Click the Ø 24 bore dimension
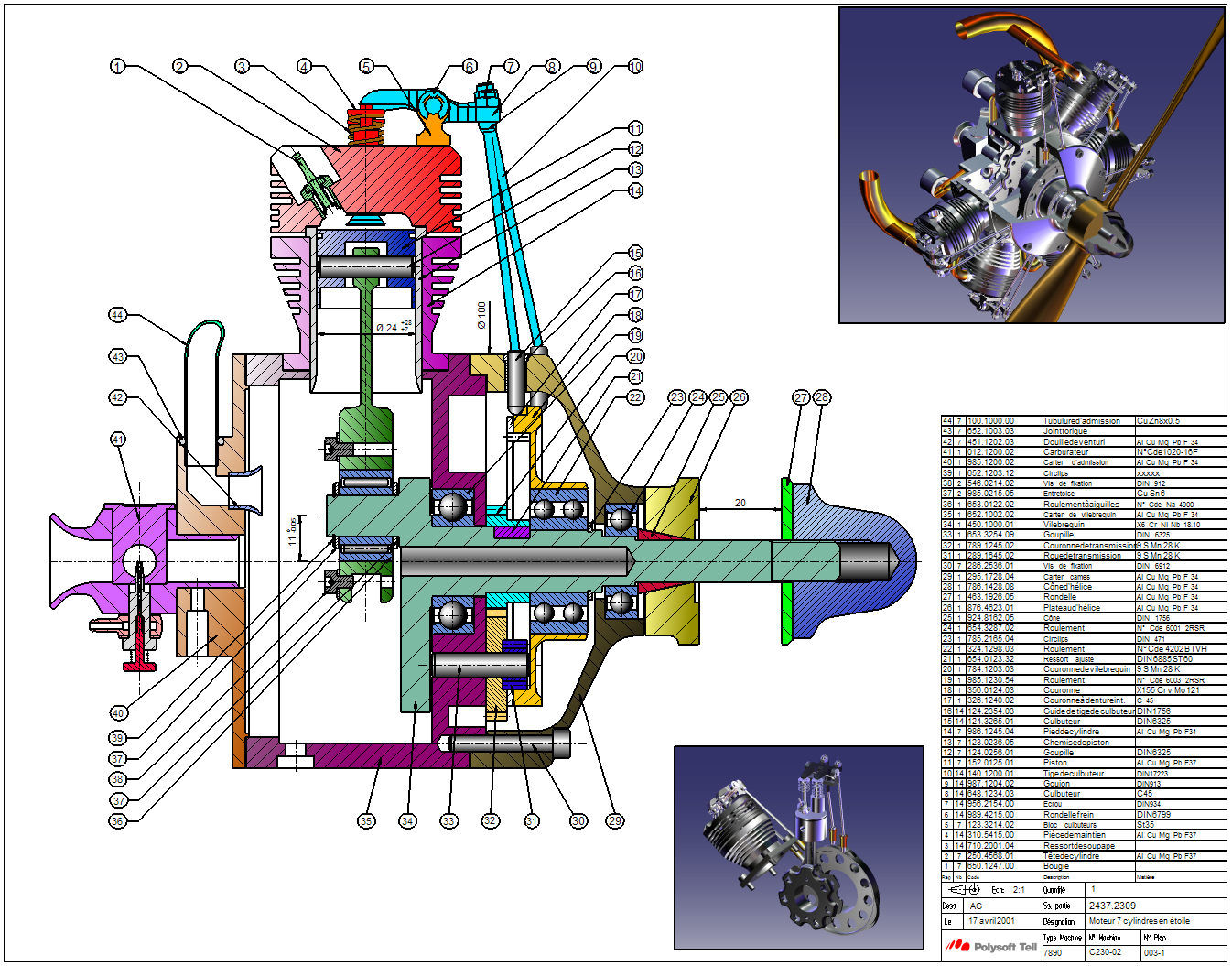The image size is (1232, 966). tap(393, 327)
